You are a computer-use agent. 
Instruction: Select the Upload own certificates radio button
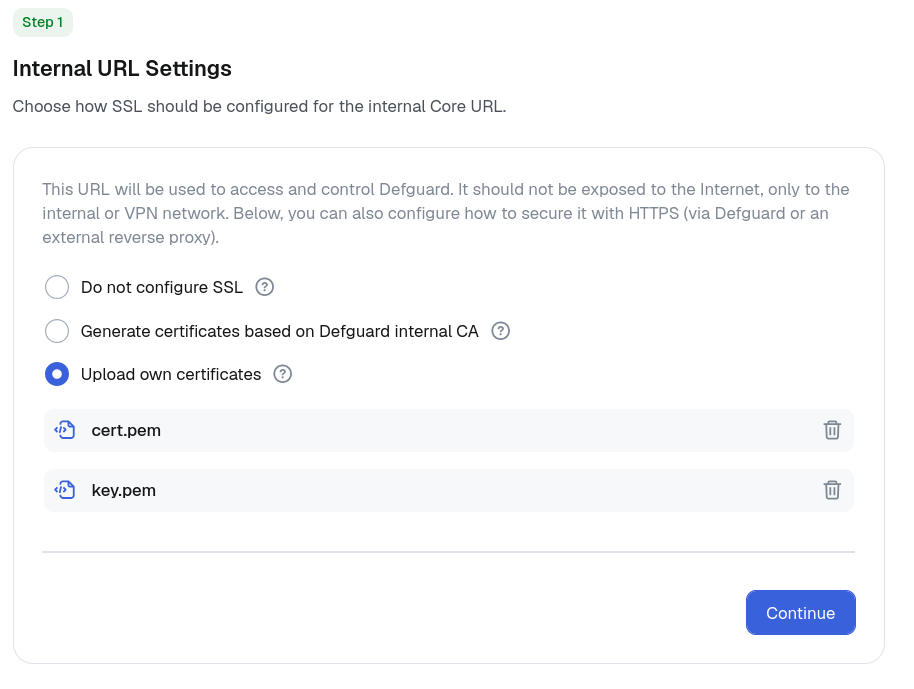pos(57,374)
